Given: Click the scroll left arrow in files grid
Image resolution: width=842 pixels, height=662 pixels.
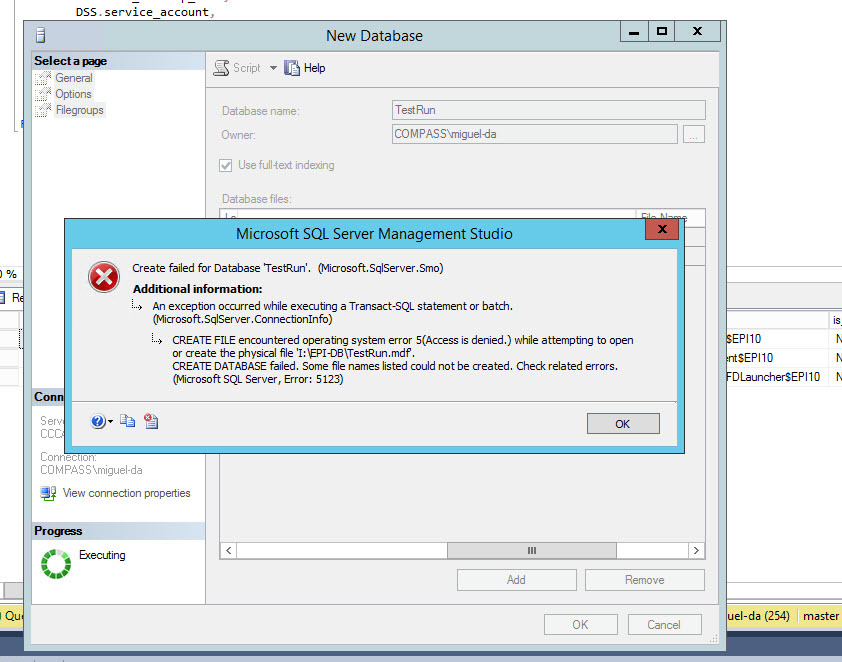Looking at the screenshot, I should tap(229, 550).
